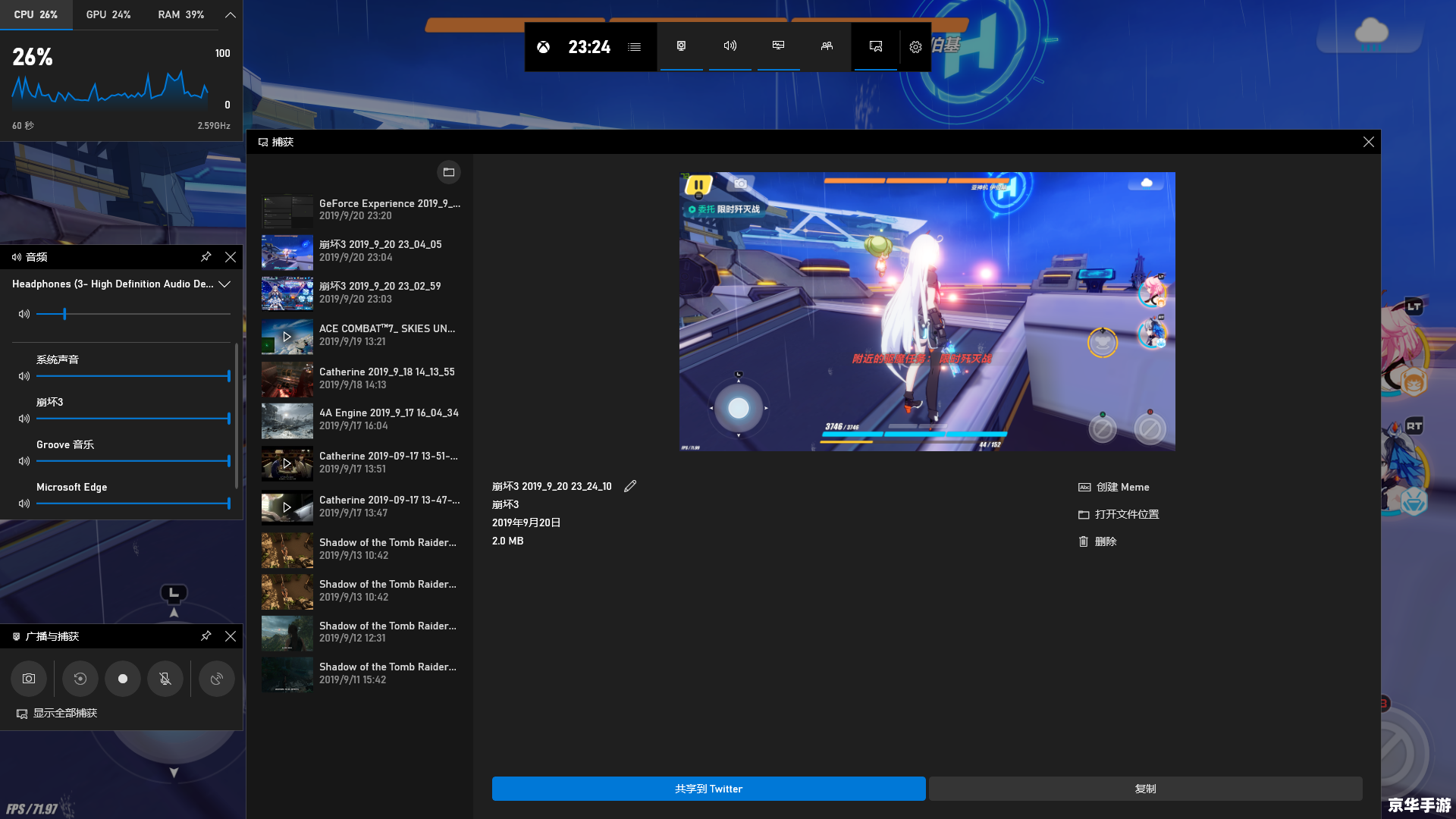The width and height of the screenshot is (1456, 819).
Task: Click 显示全部捕获 link
Action: point(57,714)
